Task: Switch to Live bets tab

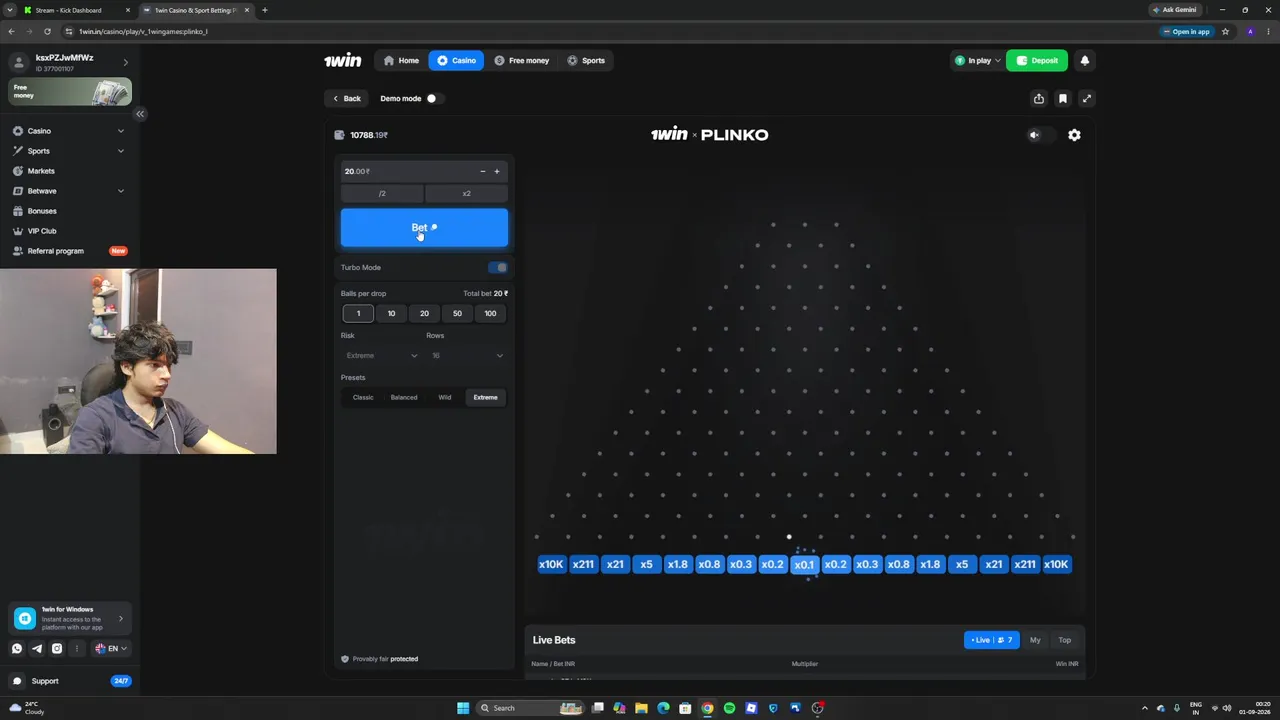Action: (x=992, y=640)
